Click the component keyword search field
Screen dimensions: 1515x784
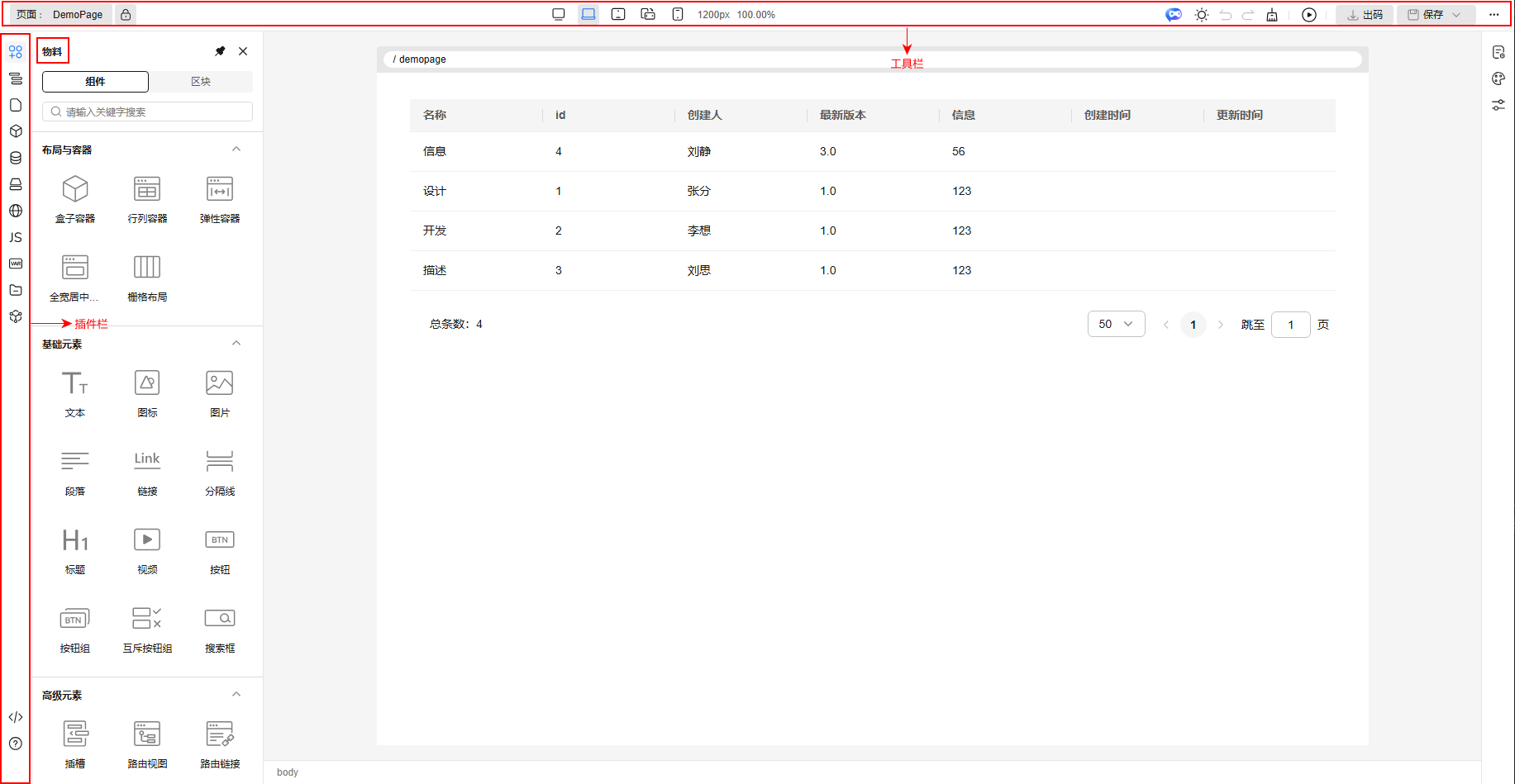pyautogui.click(x=147, y=112)
